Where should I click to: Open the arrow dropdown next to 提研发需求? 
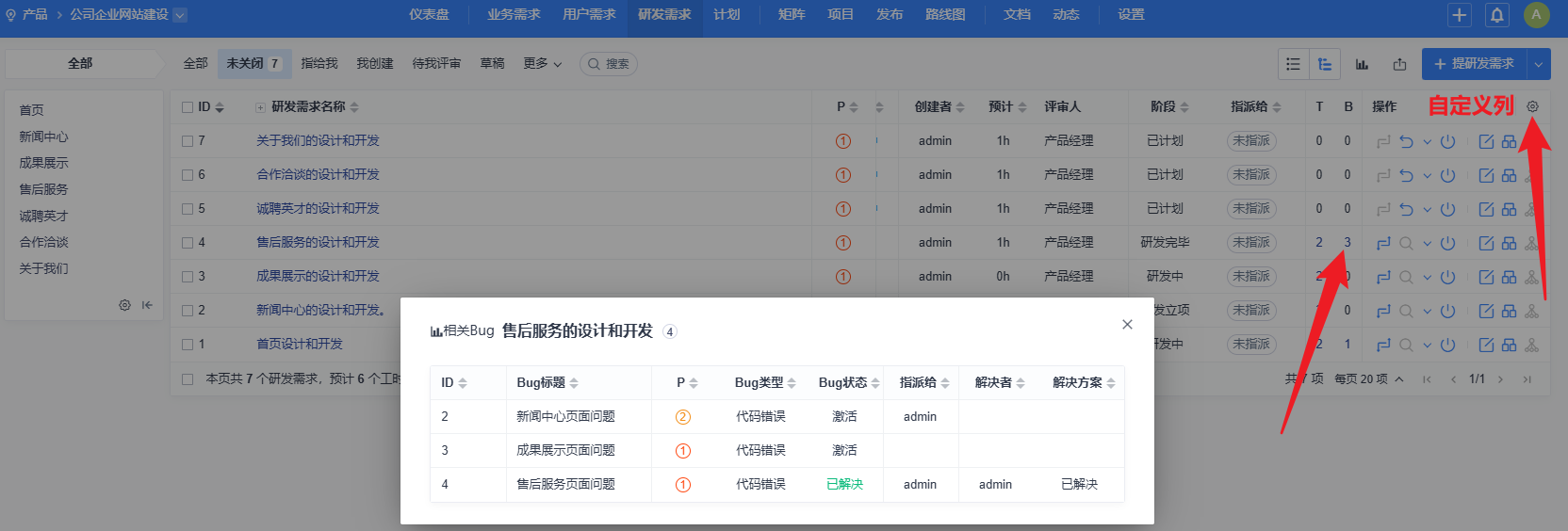point(1538,64)
